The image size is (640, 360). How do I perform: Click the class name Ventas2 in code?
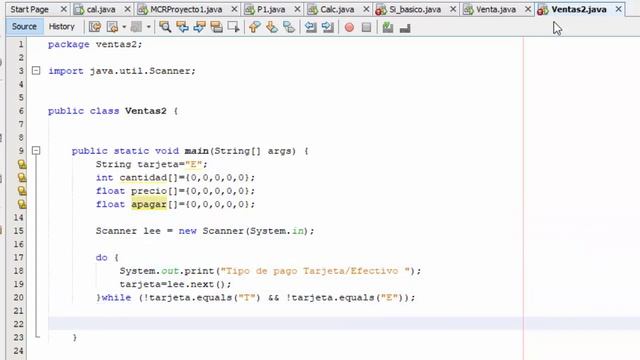(x=146, y=111)
